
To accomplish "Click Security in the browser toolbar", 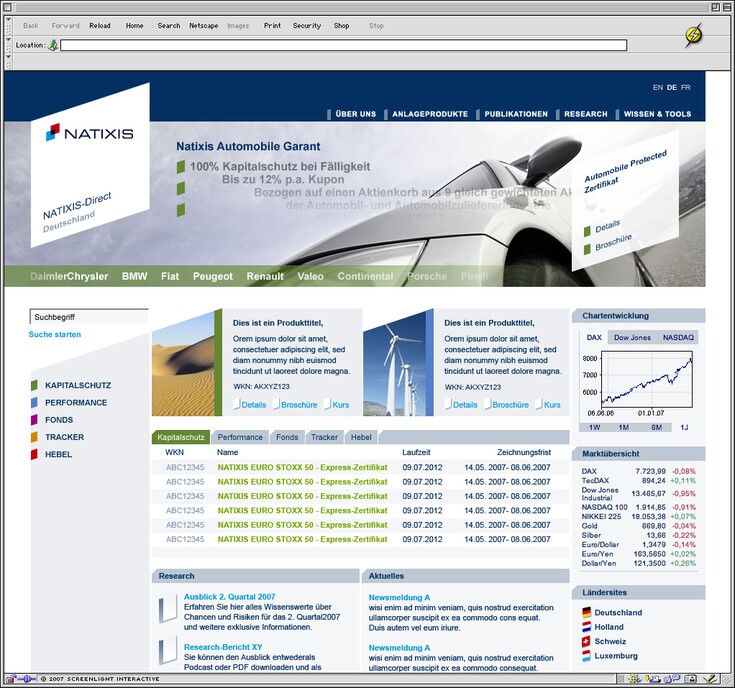I will [x=307, y=26].
